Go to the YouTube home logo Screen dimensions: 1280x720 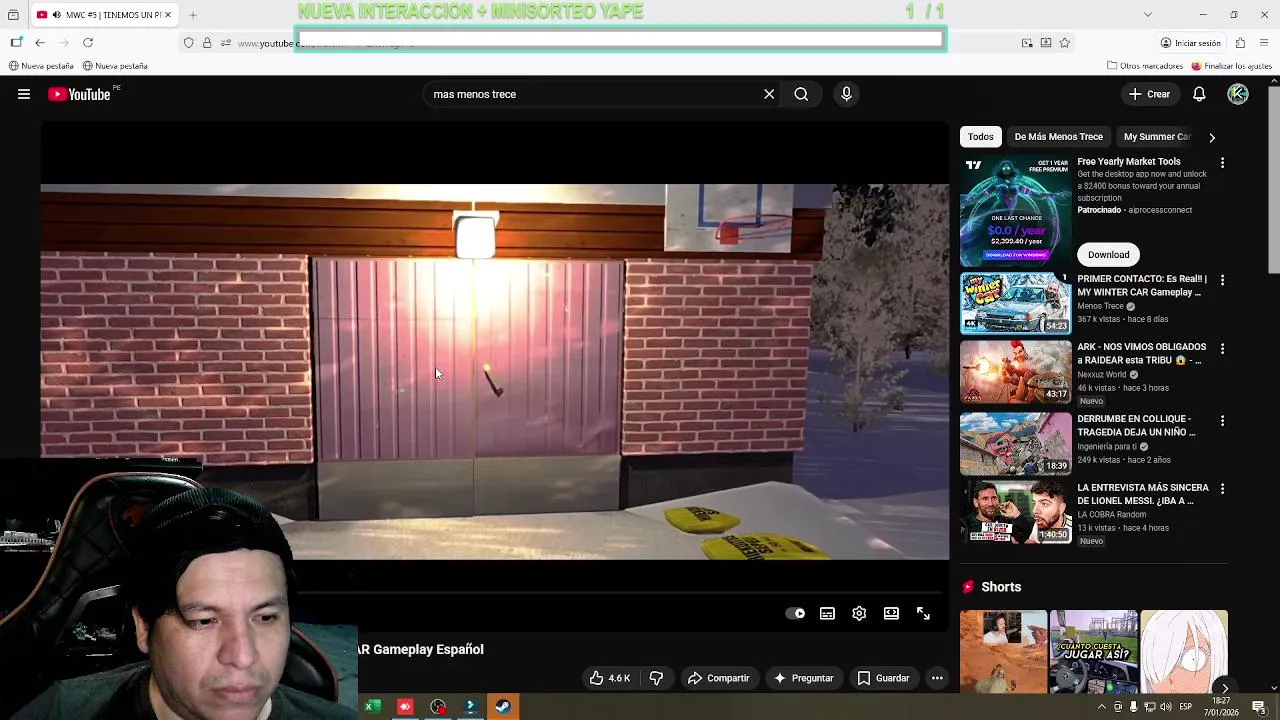click(x=79, y=94)
